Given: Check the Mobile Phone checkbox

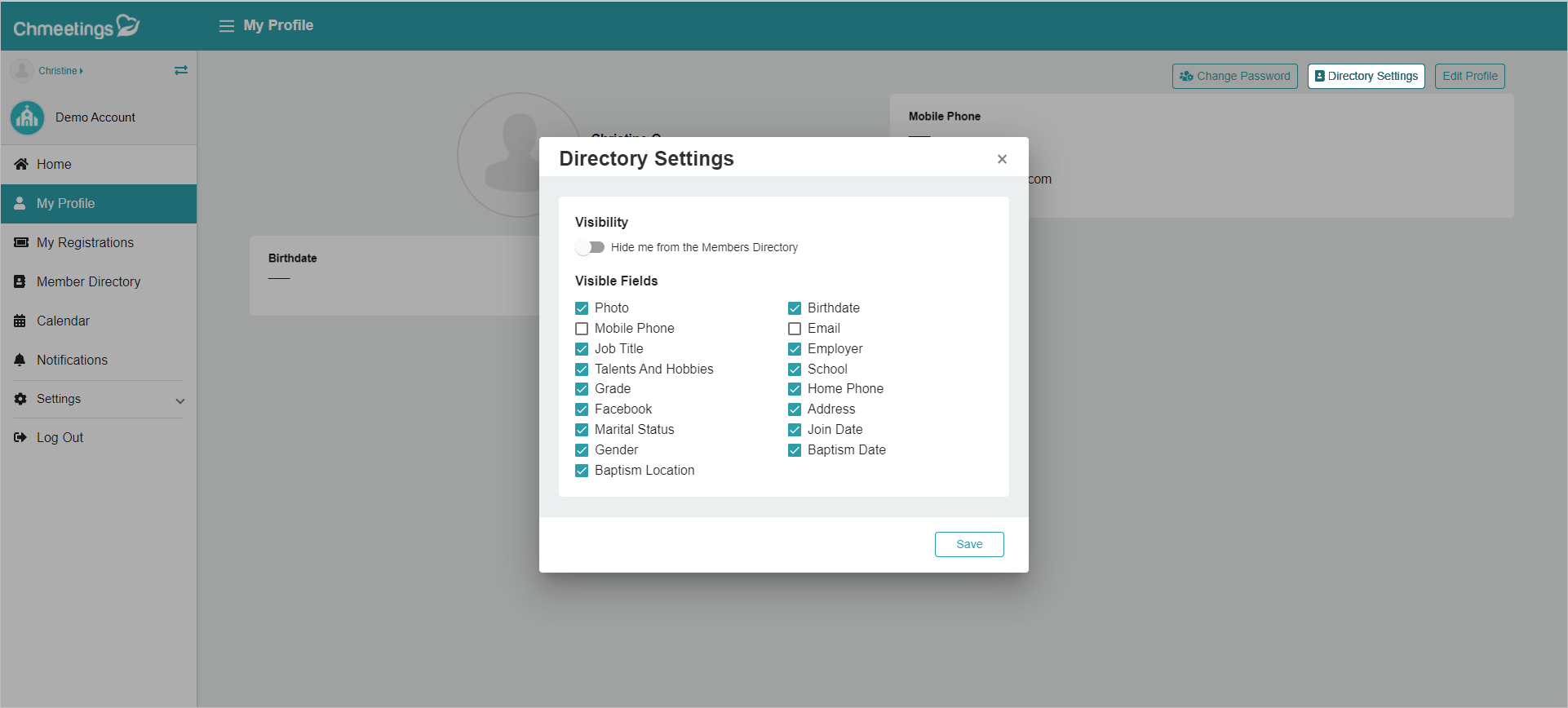Looking at the screenshot, I should coord(582,329).
